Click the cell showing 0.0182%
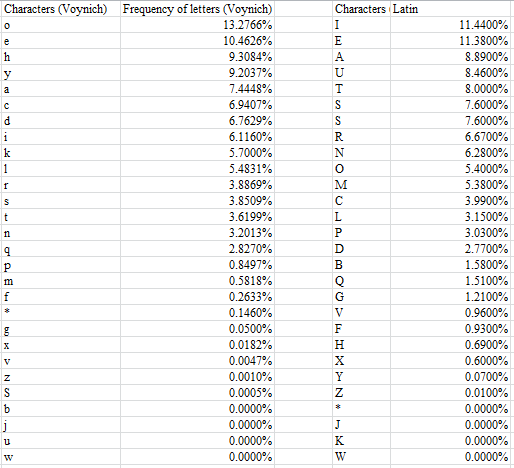Image resolution: width=514 pixels, height=468 pixels. pos(197,345)
